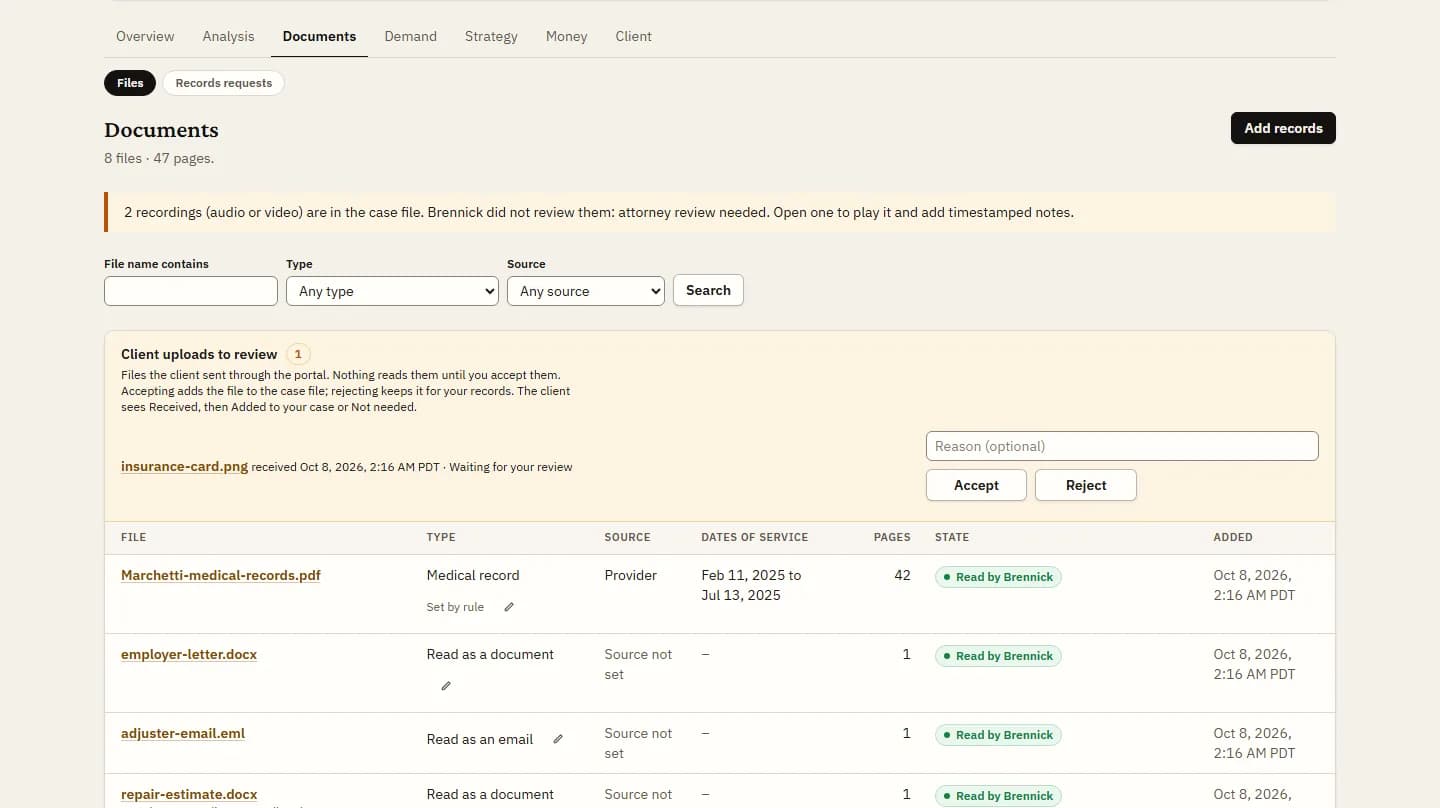The width and height of the screenshot is (1440, 808).
Task: Select the Strategy tab
Action: point(491,36)
